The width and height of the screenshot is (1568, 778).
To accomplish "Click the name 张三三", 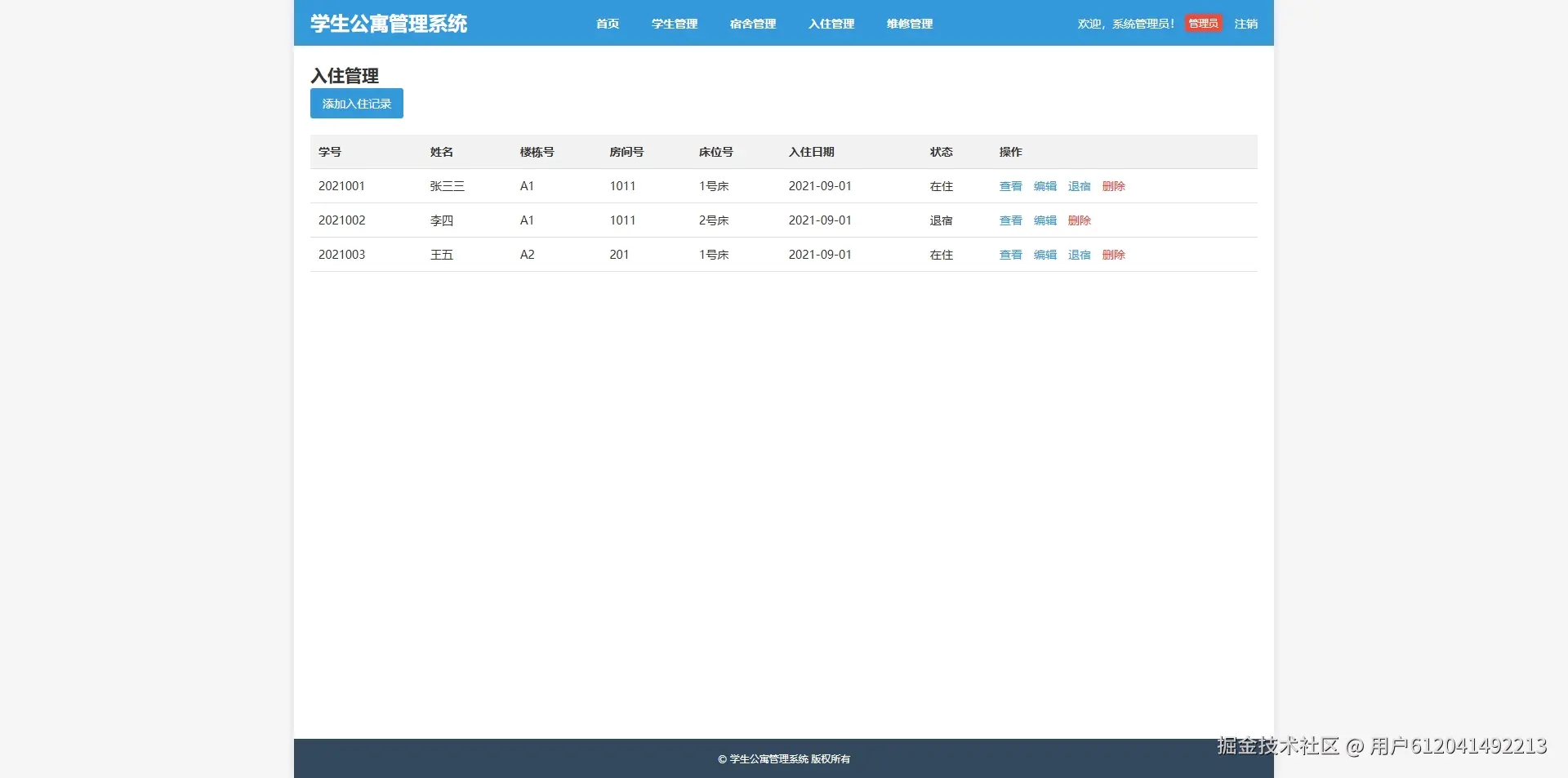I will click(448, 186).
